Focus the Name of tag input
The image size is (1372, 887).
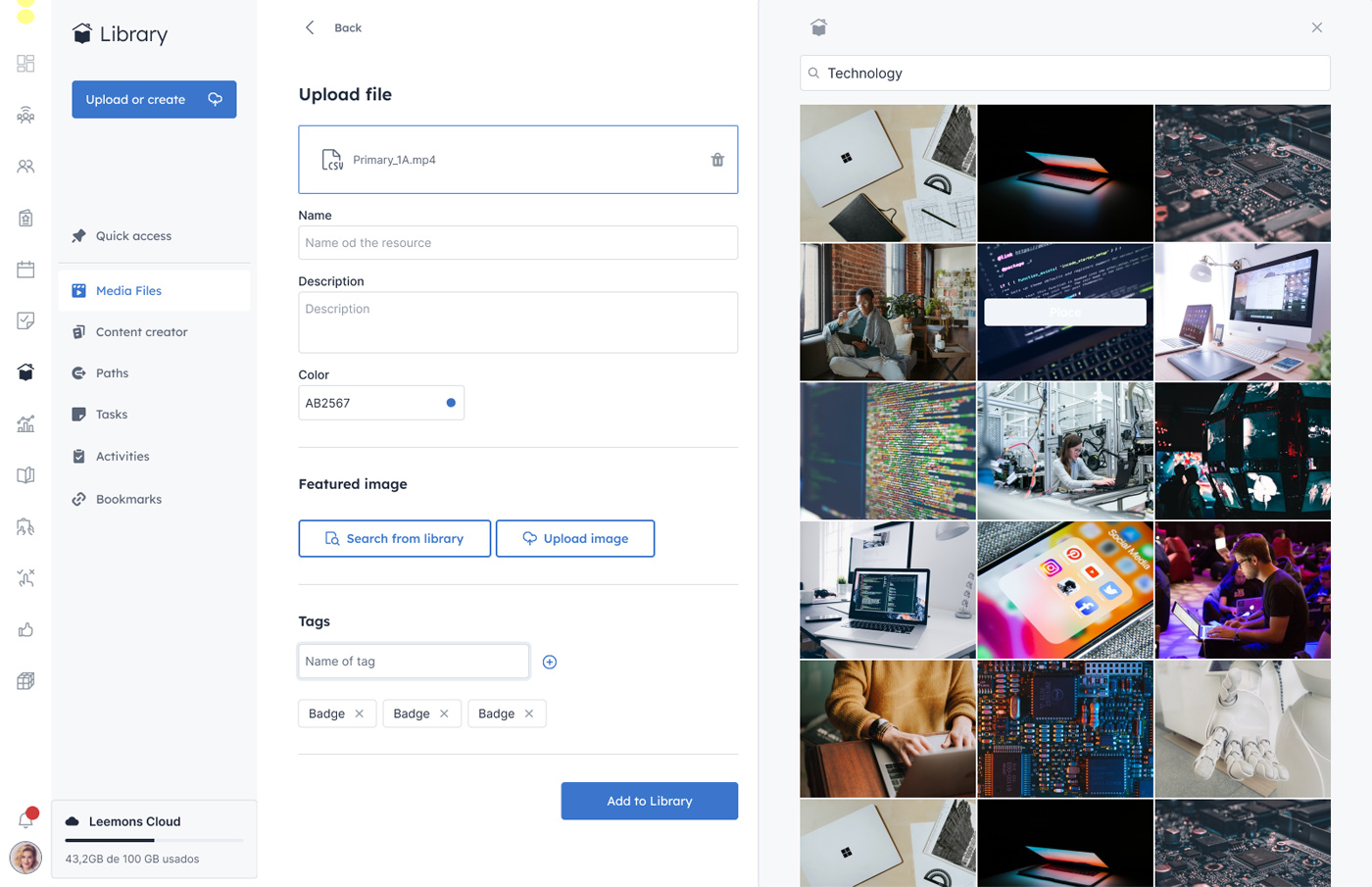coord(414,662)
